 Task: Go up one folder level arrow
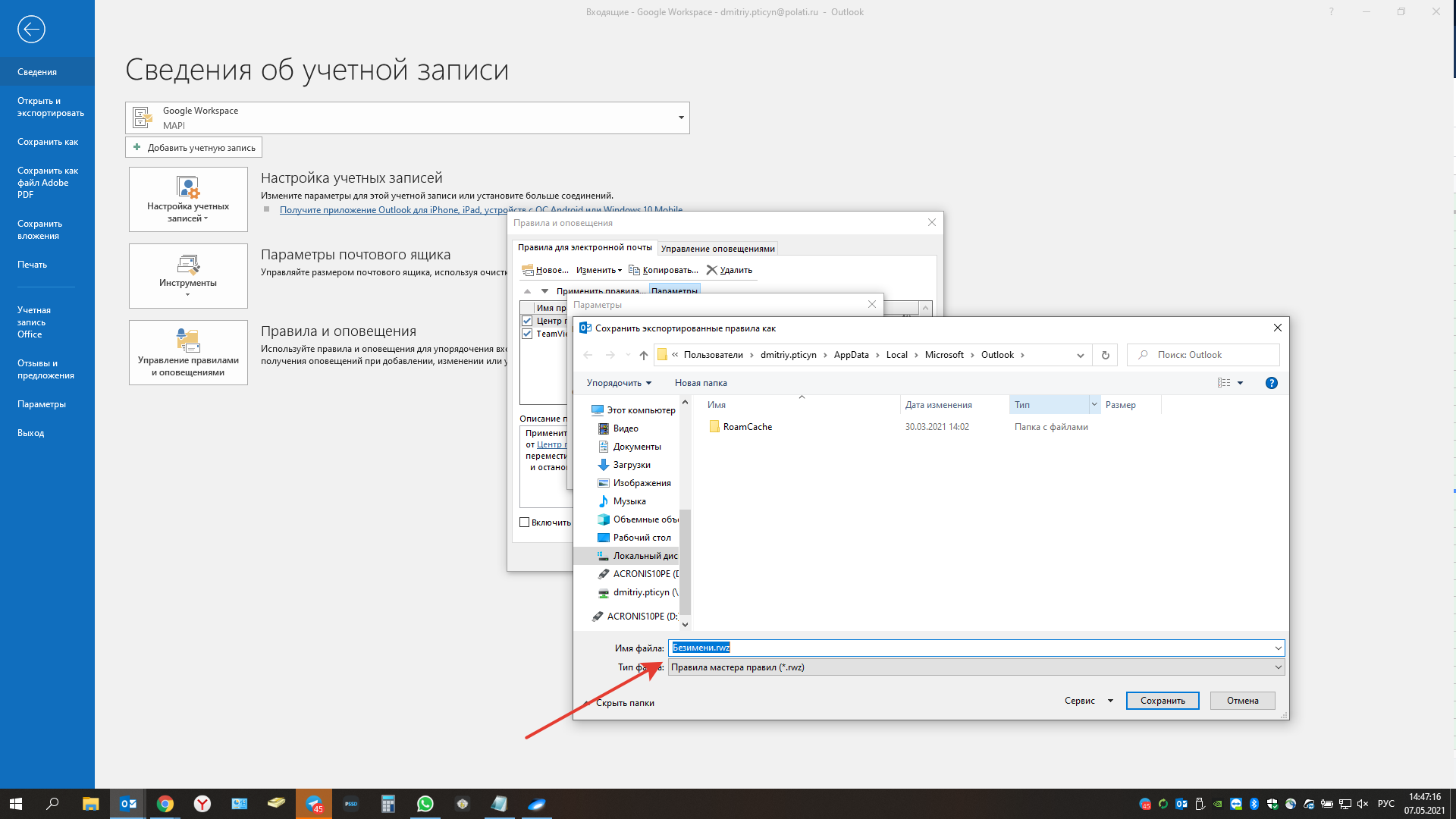tap(643, 355)
